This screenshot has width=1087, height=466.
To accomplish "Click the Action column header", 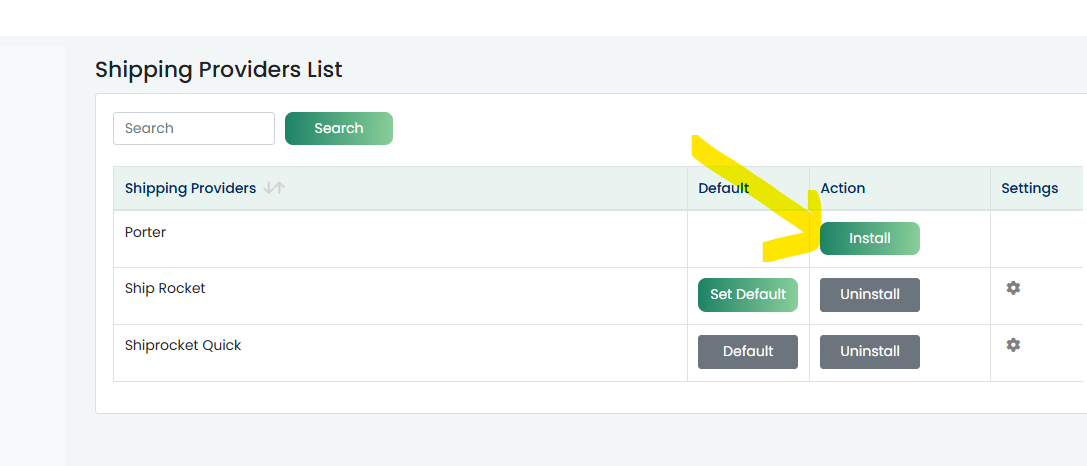I will point(842,188).
